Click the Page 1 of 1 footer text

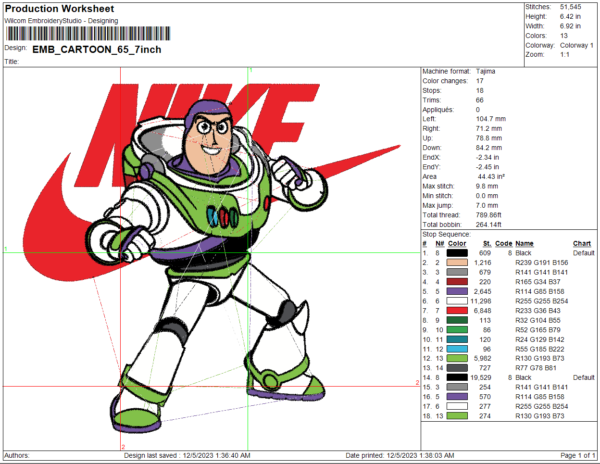tap(578, 456)
